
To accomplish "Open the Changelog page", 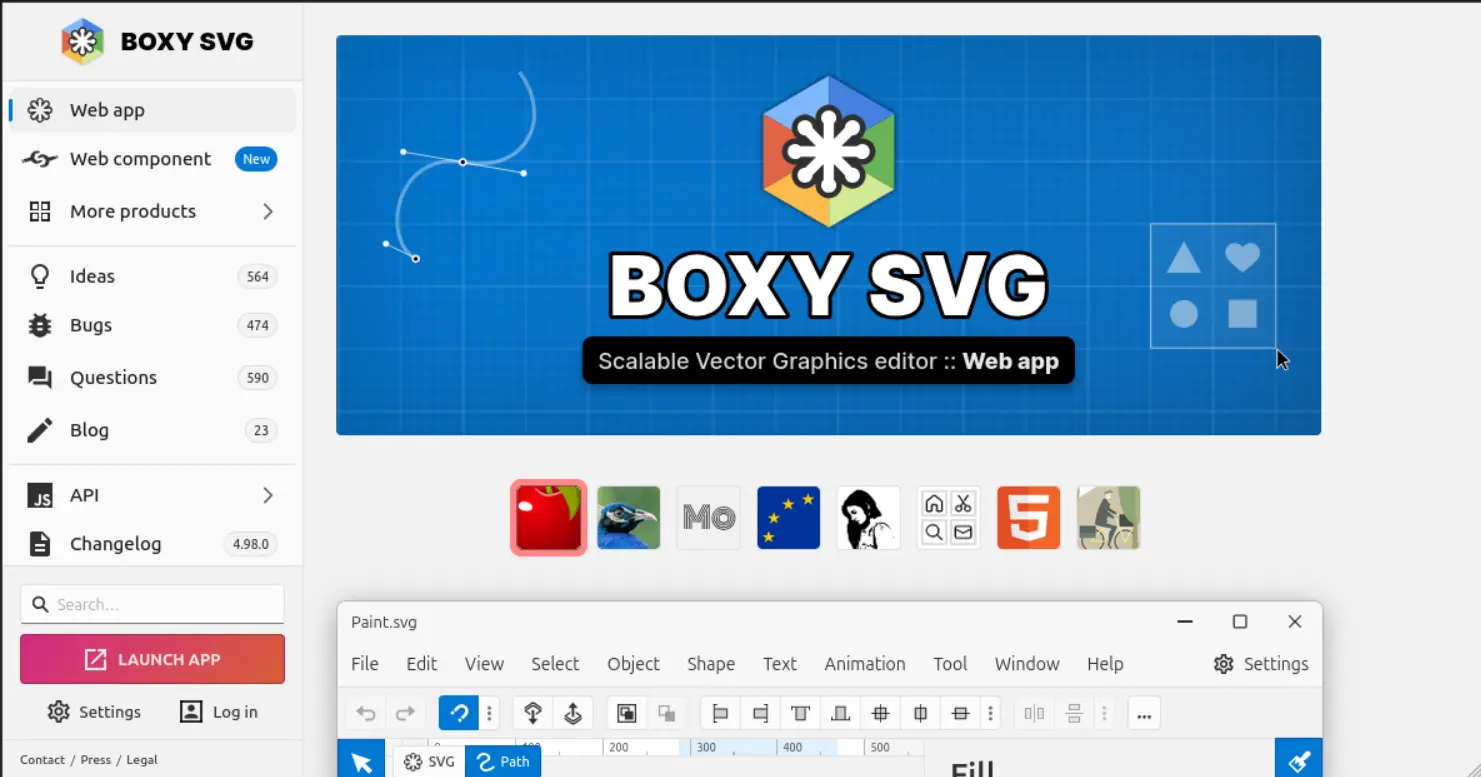I will pyautogui.click(x=115, y=543).
